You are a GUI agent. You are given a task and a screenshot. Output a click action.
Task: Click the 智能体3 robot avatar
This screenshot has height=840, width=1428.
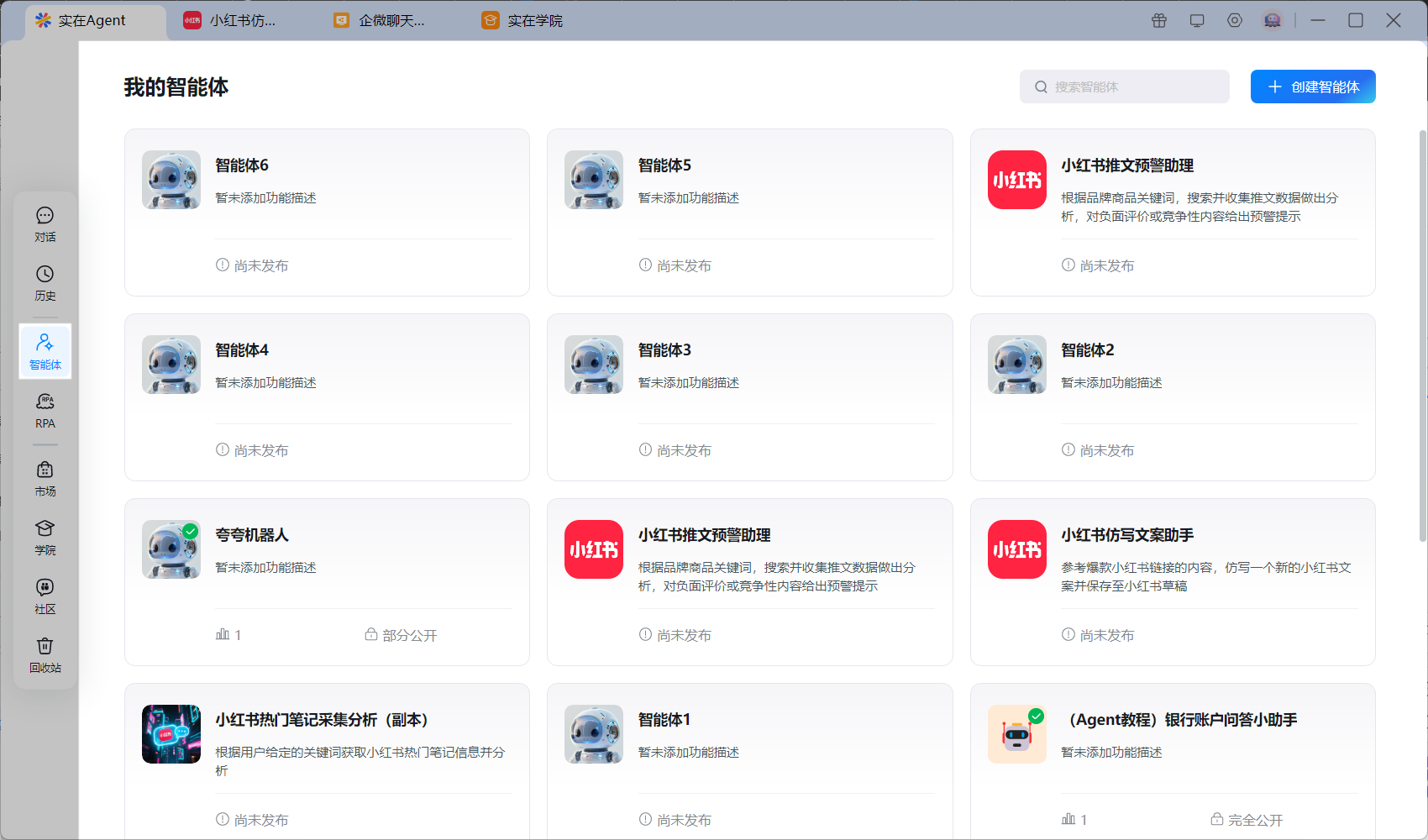(x=594, y=365)
